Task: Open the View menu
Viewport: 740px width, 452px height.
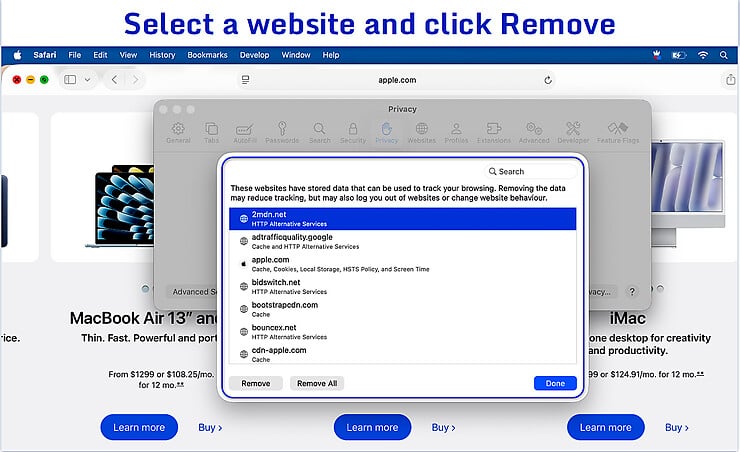Action: 128,55
